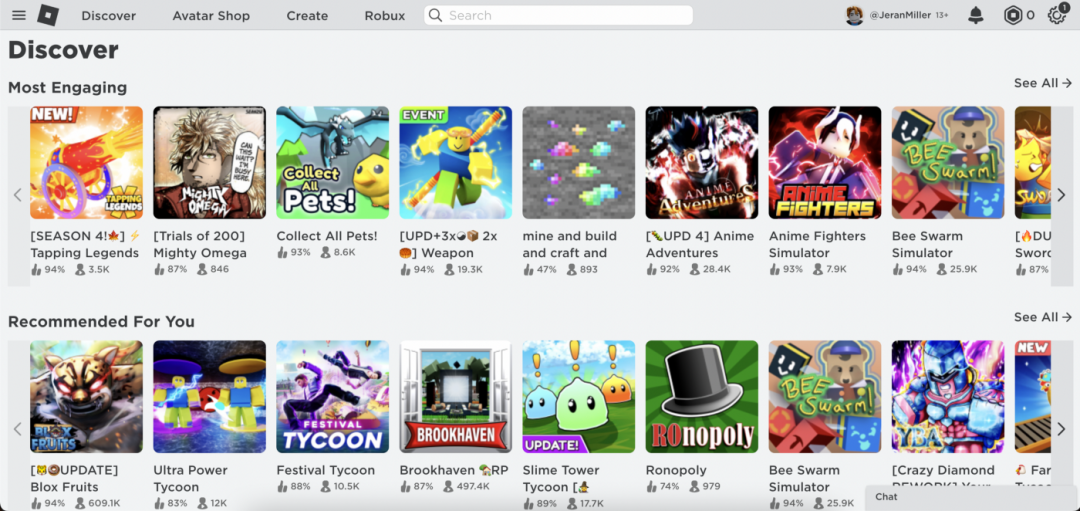Click the 'Ronopoly' title text

(676, 470)
